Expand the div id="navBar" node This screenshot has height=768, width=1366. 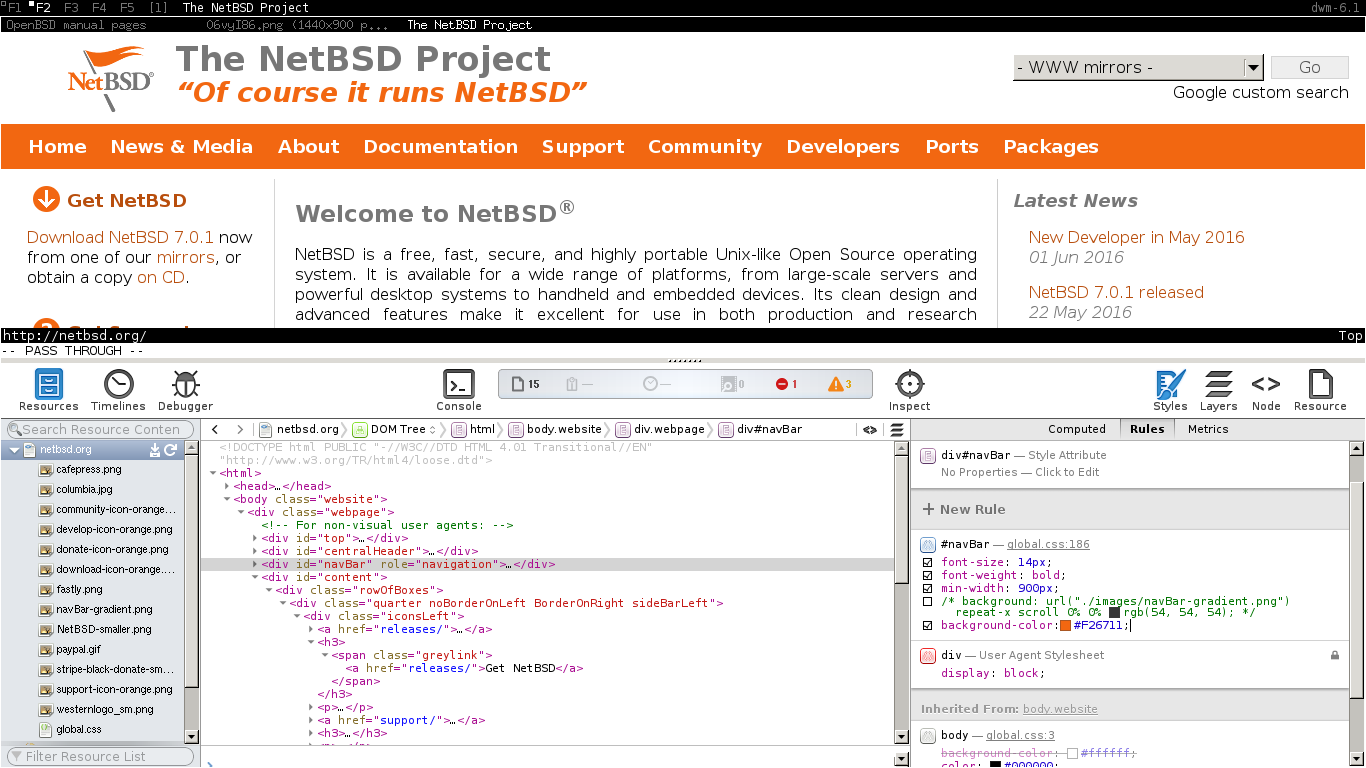pos(255,564)
